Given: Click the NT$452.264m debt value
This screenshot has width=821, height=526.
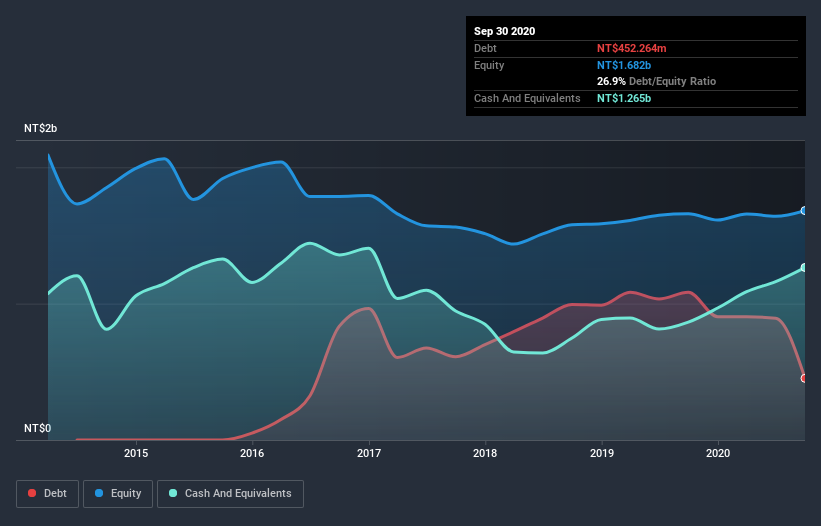Looking at the screenshot, I should [631, 48].
